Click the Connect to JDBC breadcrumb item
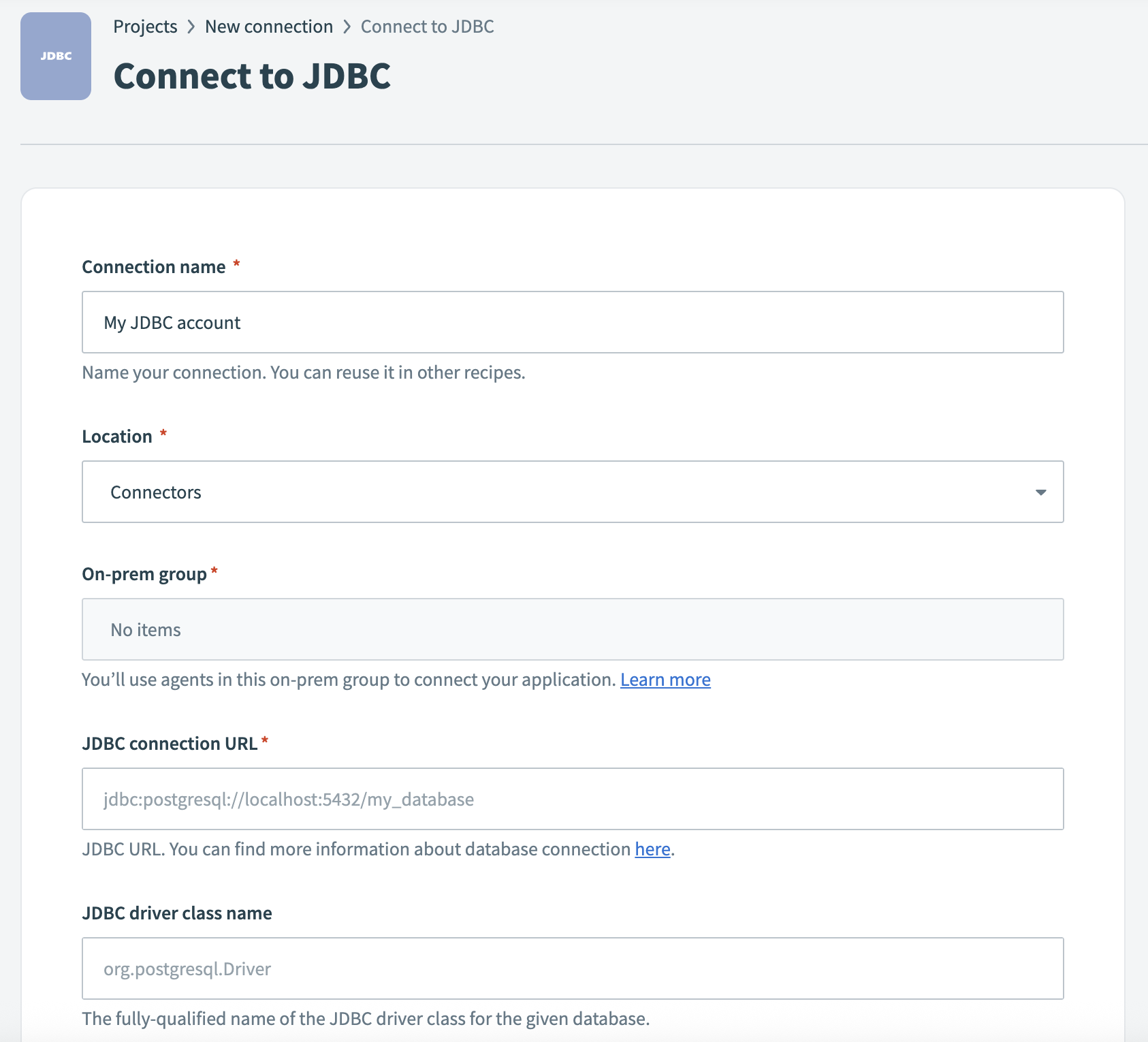The height and width of the screenshot is (1042, 1148). [x=427, y=27]
